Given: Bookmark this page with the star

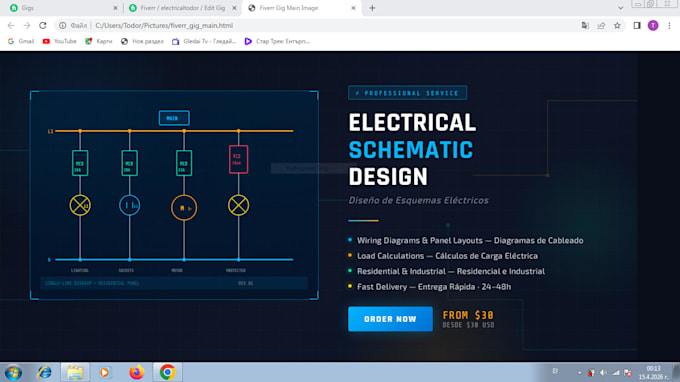Looking at the screenshot, I should [617, 26].
